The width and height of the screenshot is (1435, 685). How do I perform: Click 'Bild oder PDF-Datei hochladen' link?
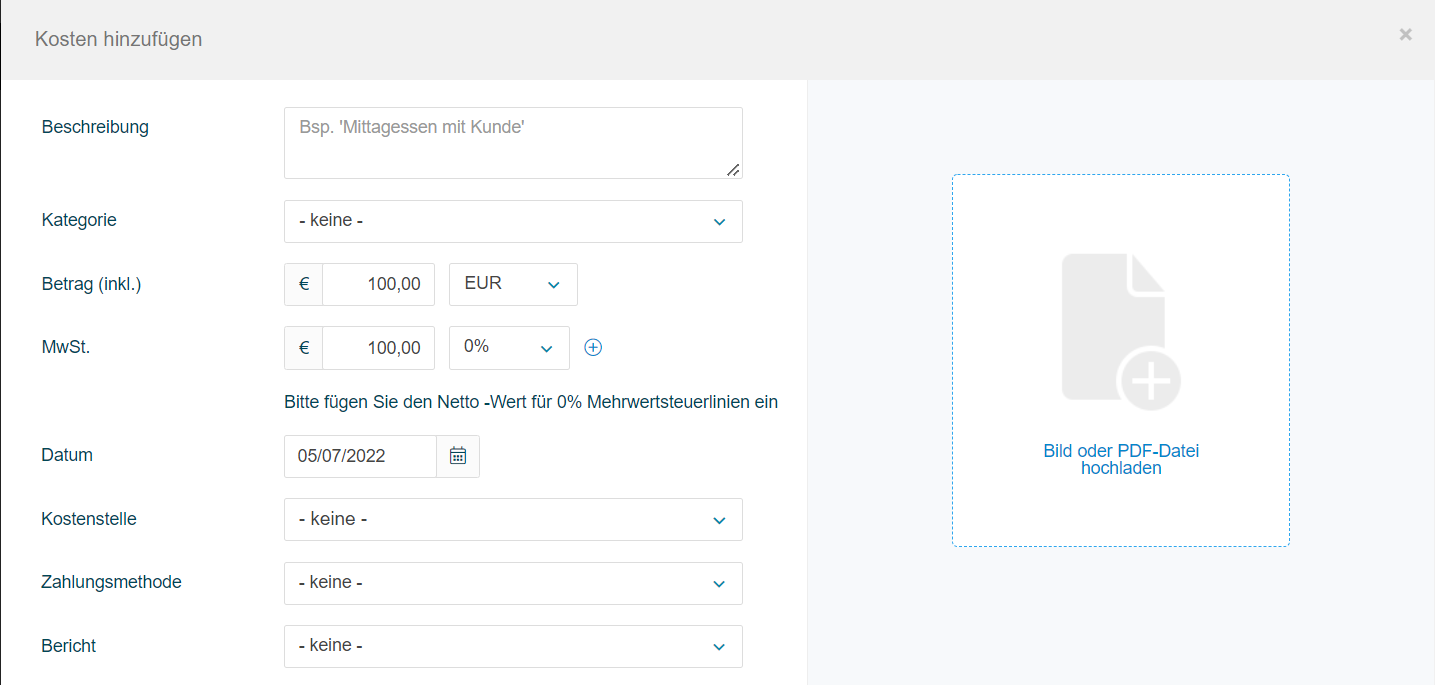(1120, 460)
